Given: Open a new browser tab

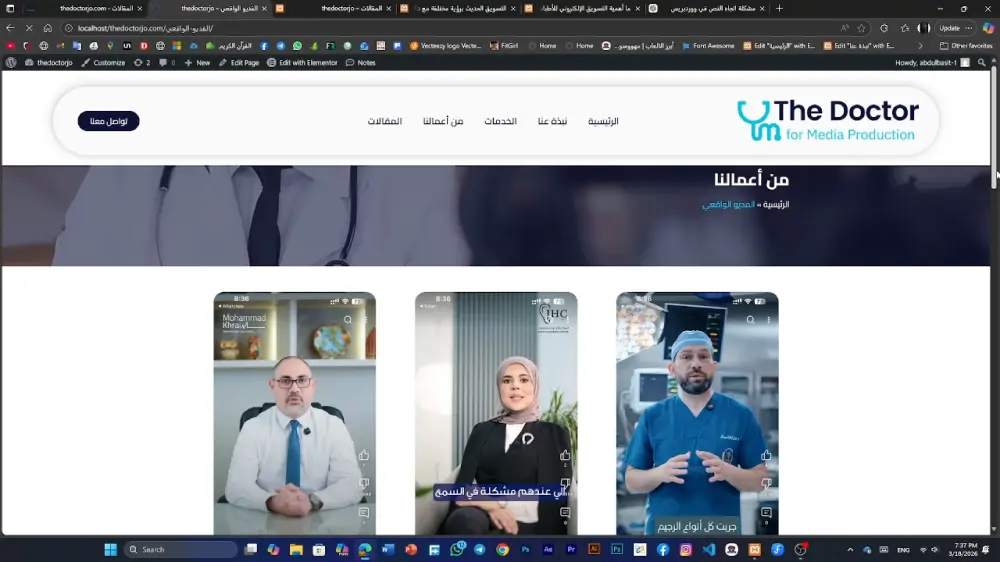Looking at the screenshot, I should pyautogui.click(x=779, y=8).
